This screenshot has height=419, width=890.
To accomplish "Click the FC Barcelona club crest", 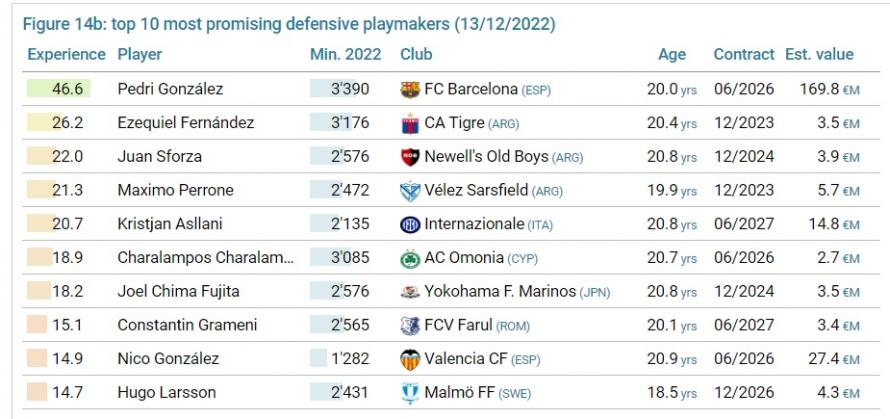I will tap(410, 90).
